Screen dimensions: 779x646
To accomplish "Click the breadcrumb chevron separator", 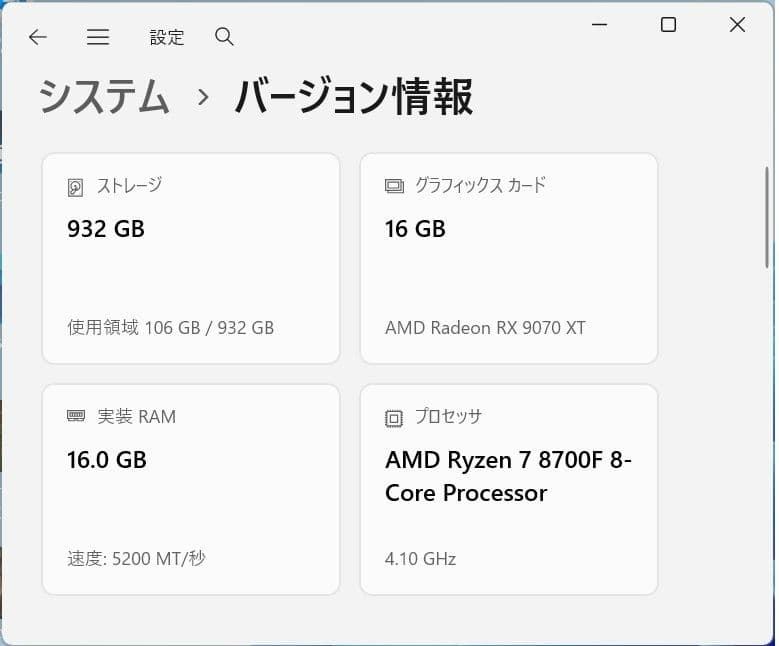I will tap(203, 97).
